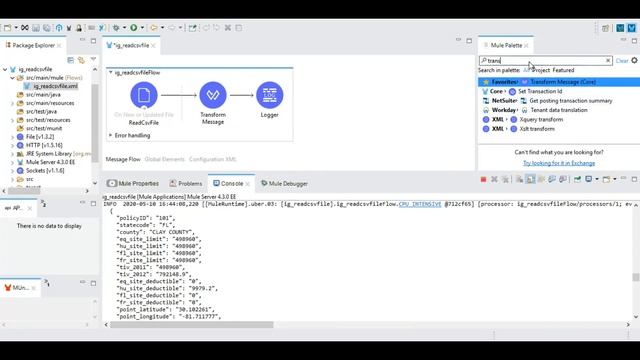Toggle Word Wrap in the Console toolbar
This screenshot has height=360, width=640.
[541, 179]
